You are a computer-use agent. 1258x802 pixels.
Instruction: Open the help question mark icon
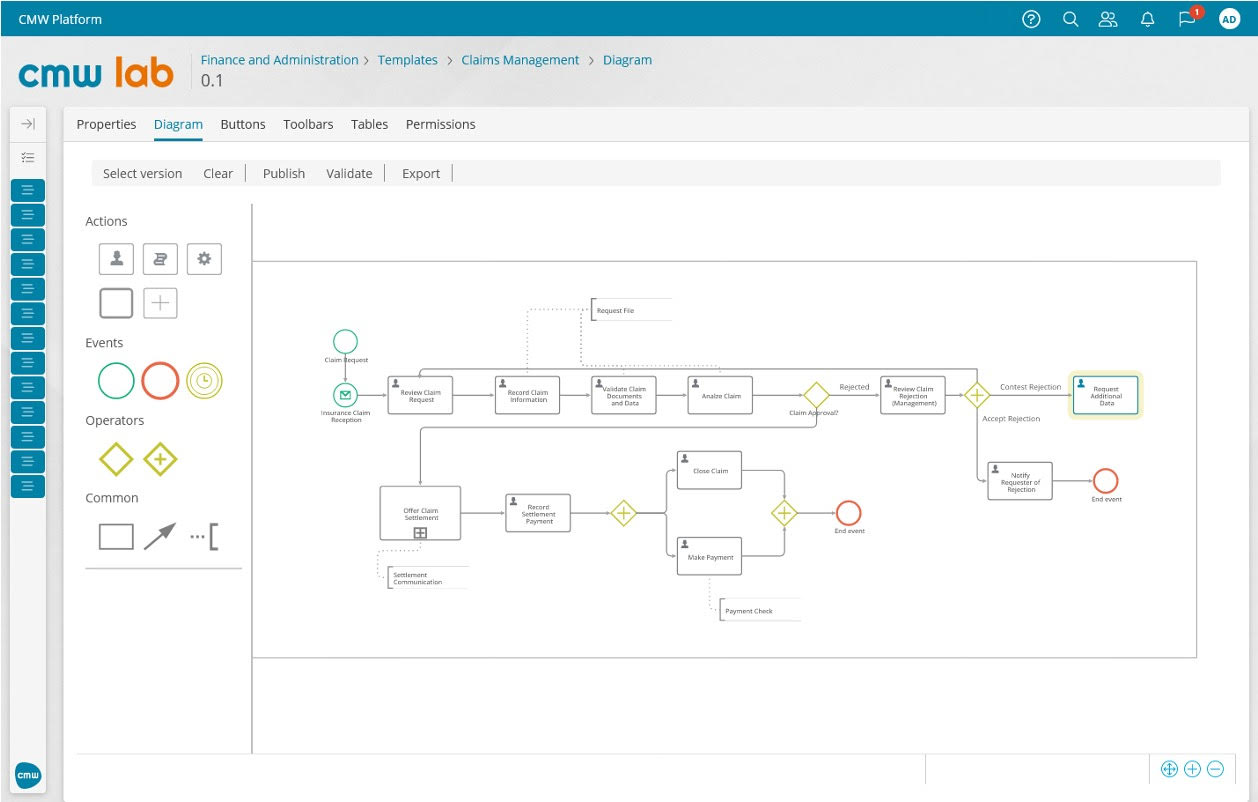coord(1031,19)
